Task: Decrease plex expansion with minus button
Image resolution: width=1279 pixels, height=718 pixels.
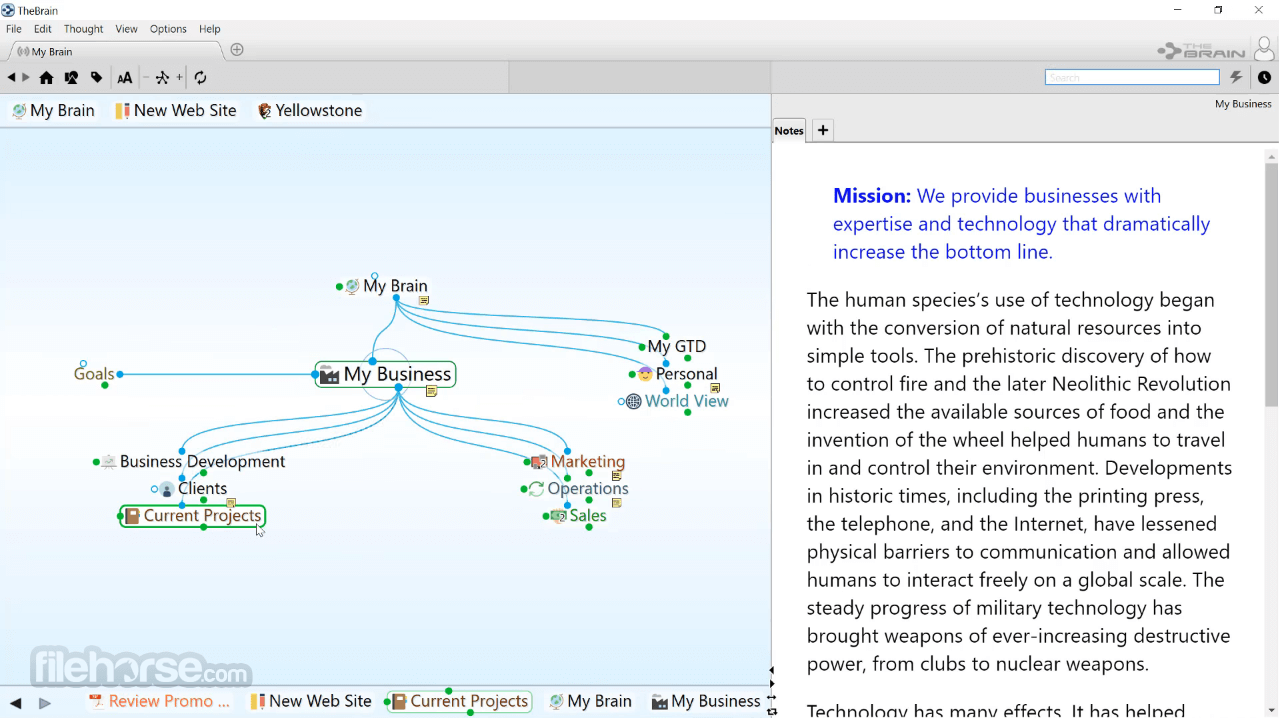Action: coord(146,78)
